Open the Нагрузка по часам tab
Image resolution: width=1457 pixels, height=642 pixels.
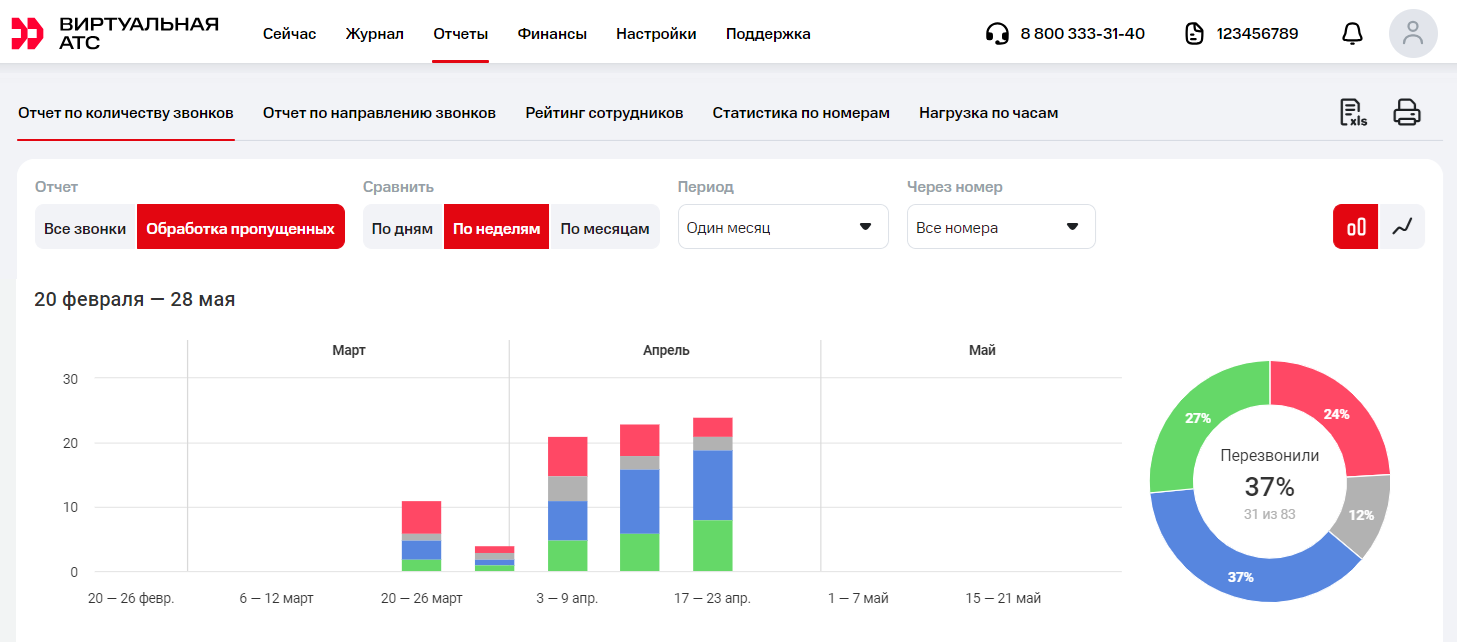[x=988, y=113]
